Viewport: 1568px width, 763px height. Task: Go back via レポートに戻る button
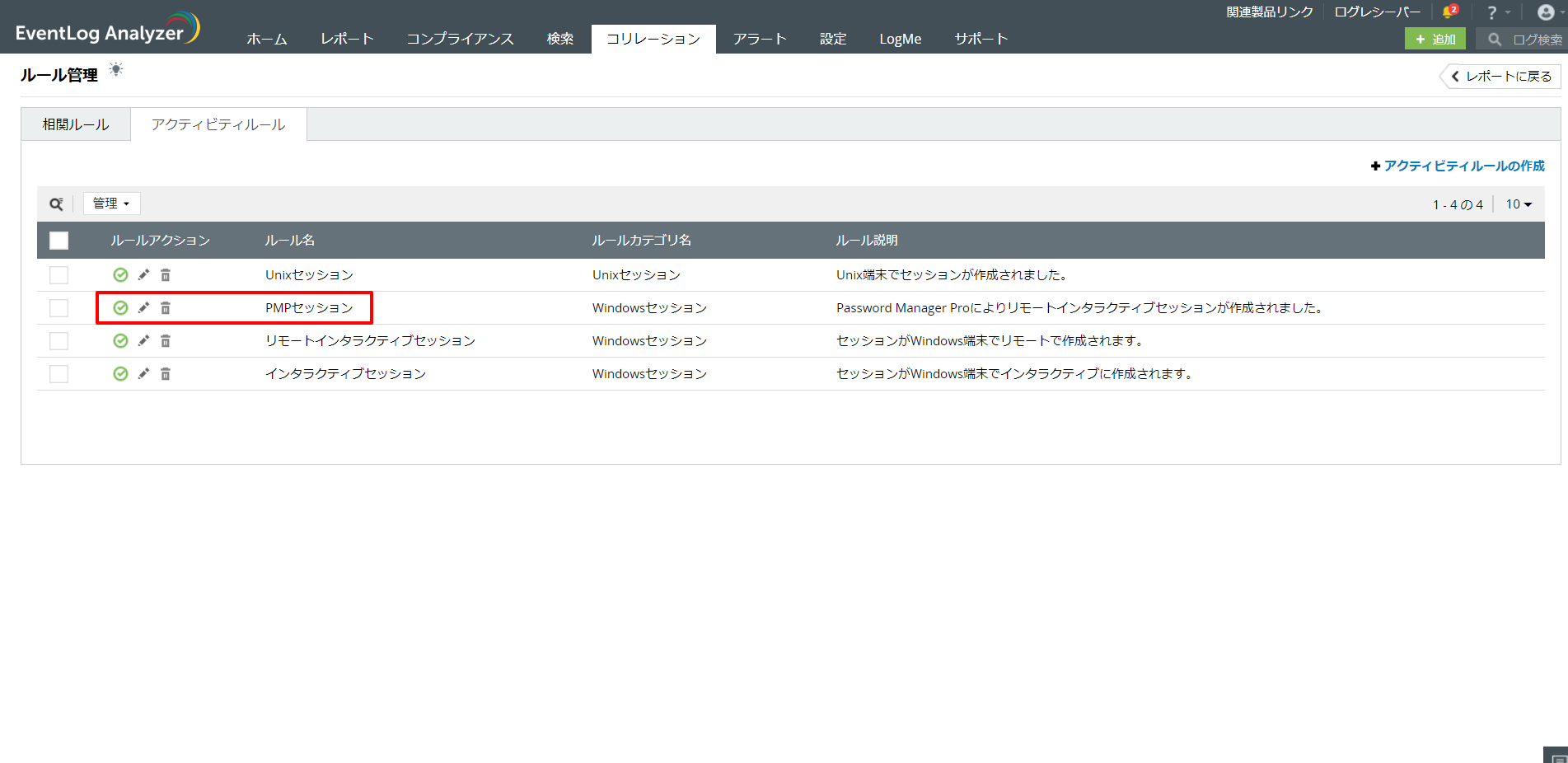(x=1501, y=76)
